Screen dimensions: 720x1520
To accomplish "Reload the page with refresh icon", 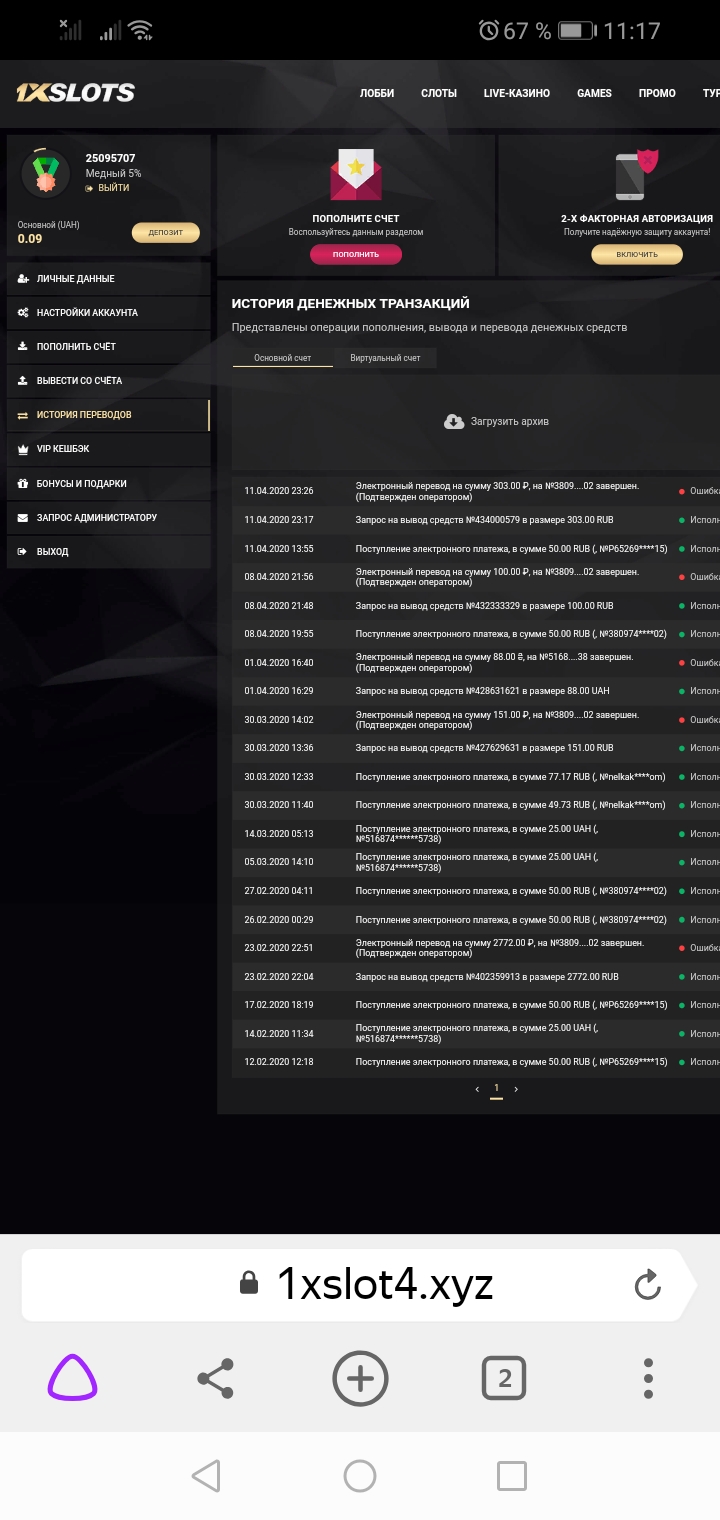I will [648, 1284].
